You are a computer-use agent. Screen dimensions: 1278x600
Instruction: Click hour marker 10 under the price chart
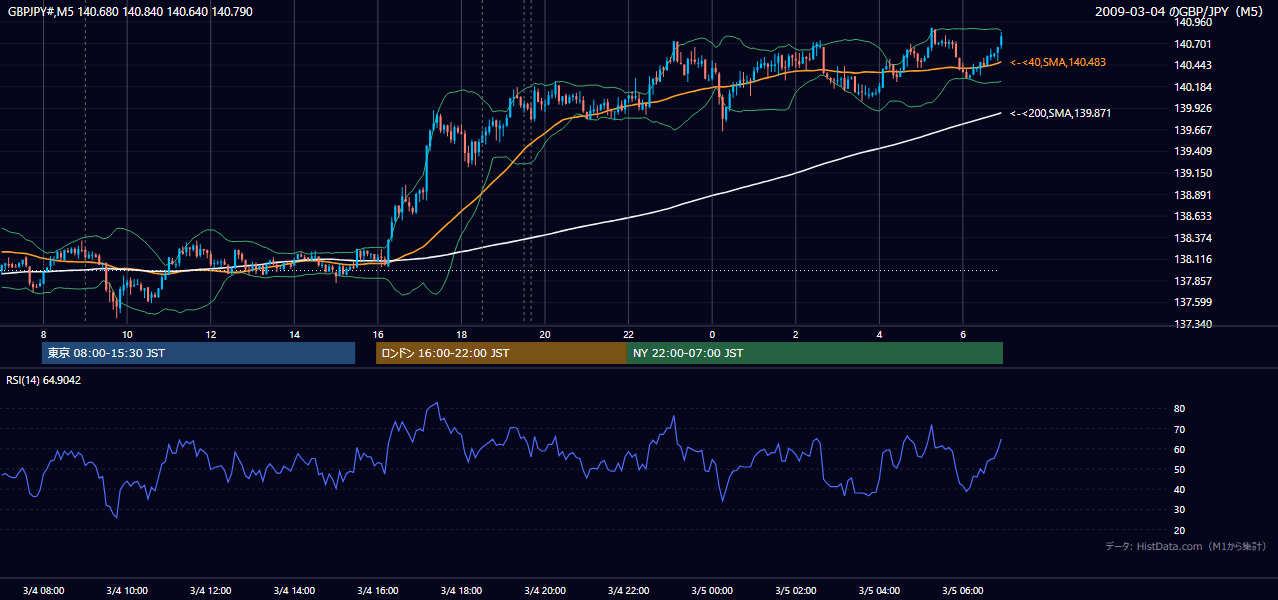tap(127, 334)
